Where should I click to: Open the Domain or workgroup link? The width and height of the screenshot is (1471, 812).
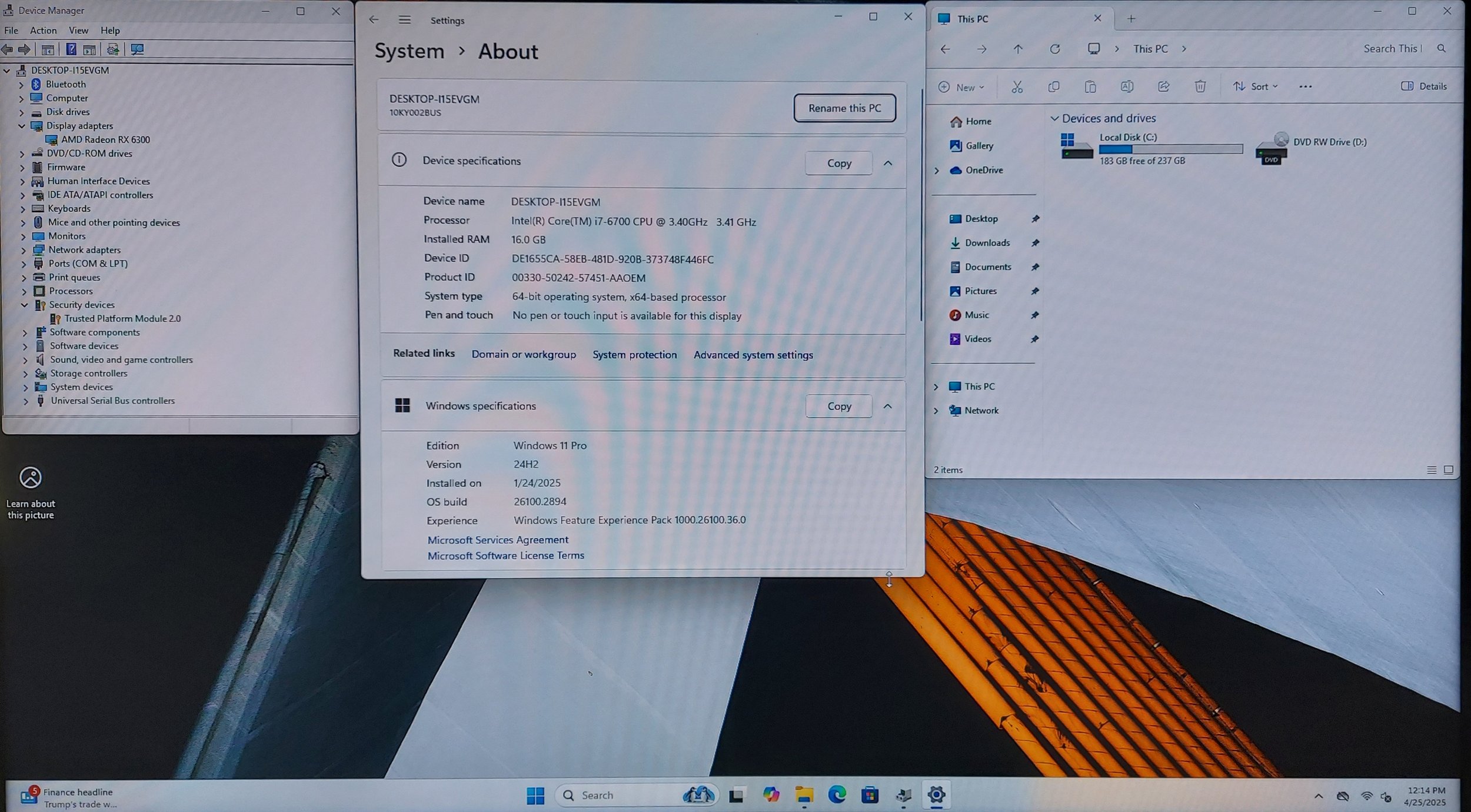point(524,355)
